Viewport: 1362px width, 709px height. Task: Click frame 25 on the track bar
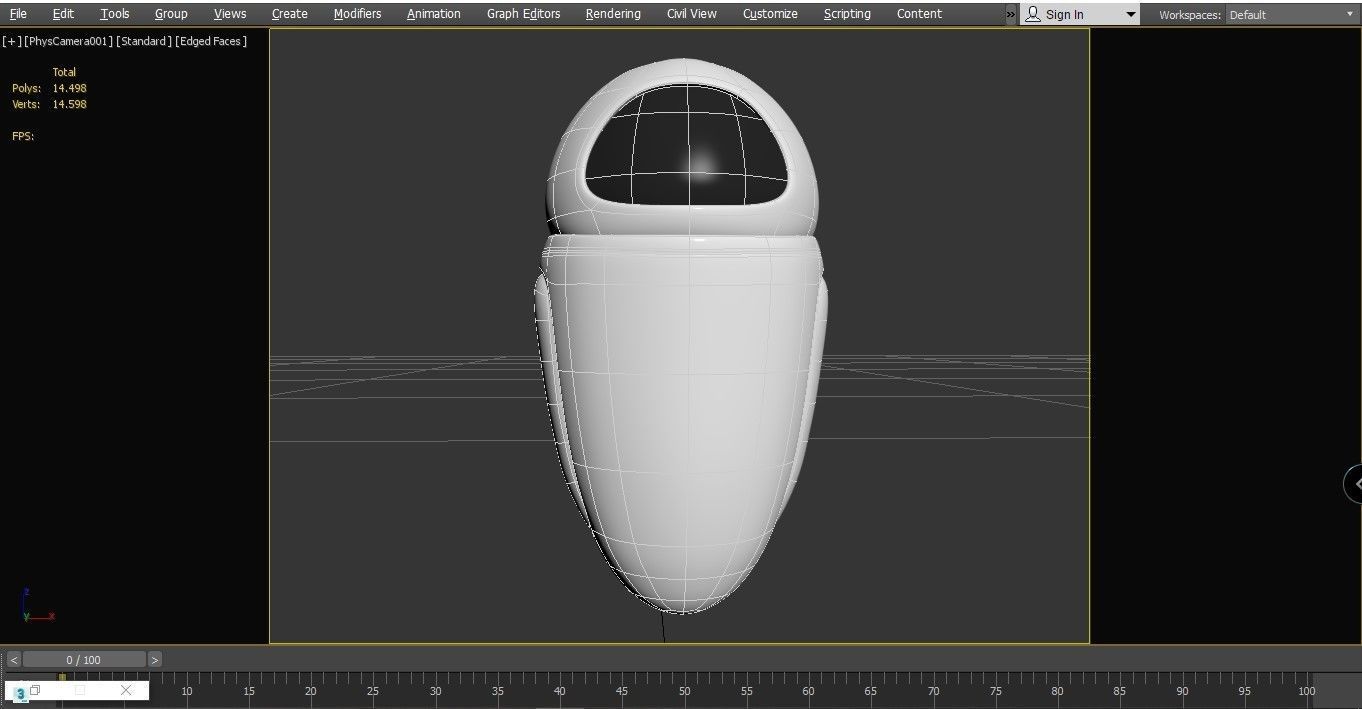point(373,691)
